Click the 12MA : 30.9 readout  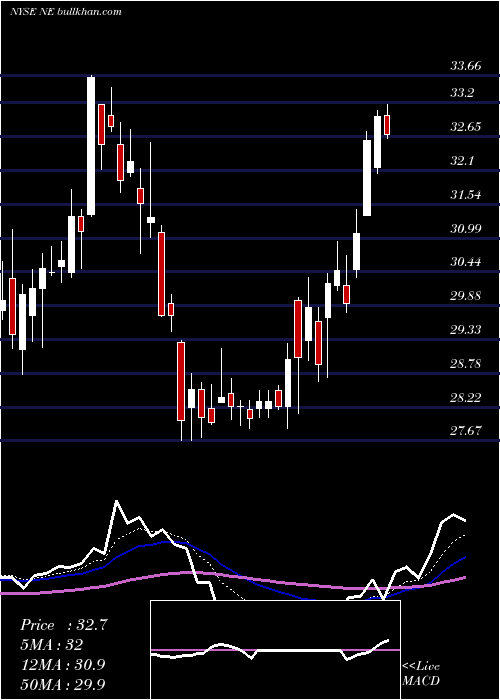[x=62, y=664]
